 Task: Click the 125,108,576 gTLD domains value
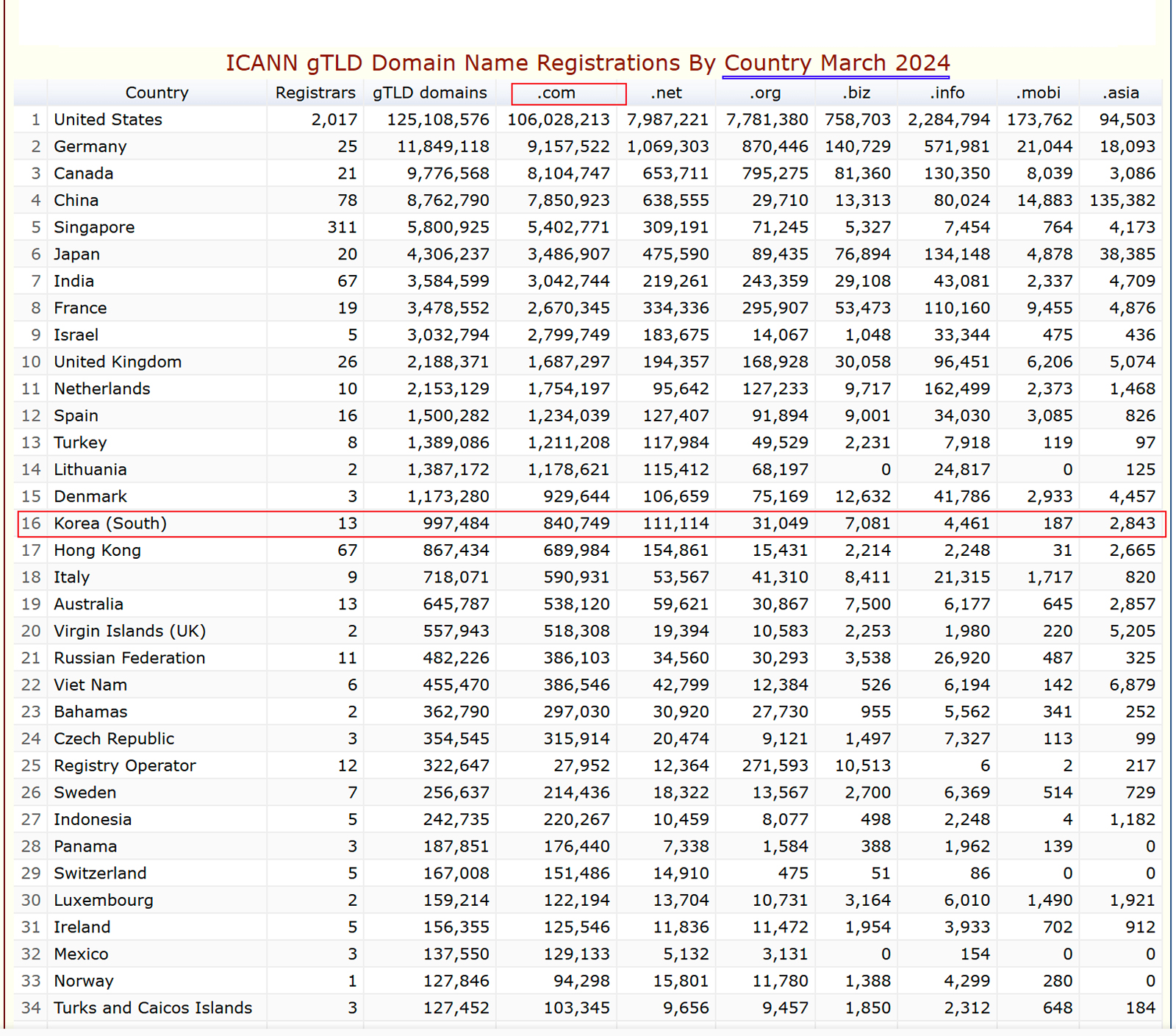click(438, 120)
